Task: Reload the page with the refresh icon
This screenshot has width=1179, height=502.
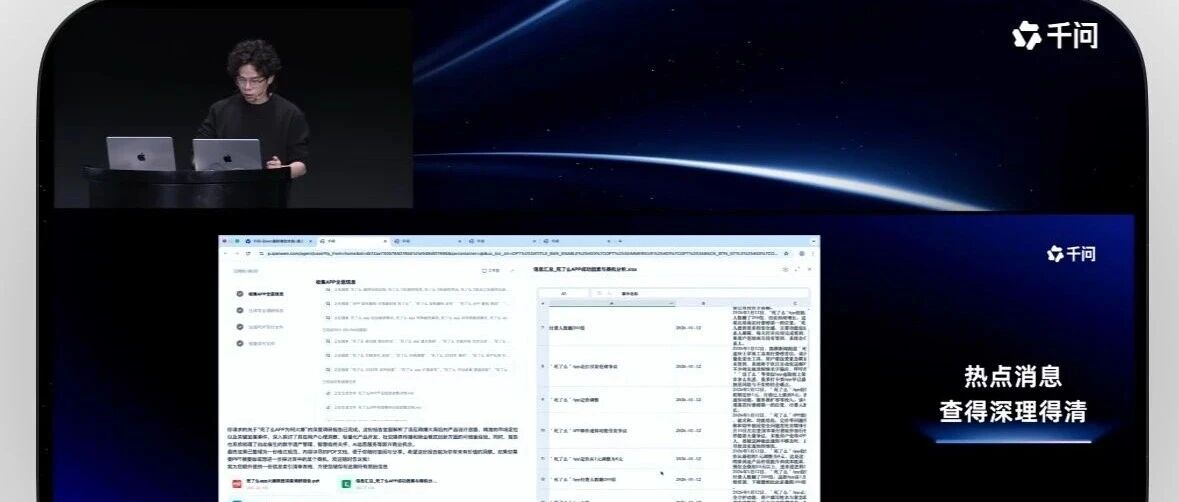Action: [x=247, y=253]
